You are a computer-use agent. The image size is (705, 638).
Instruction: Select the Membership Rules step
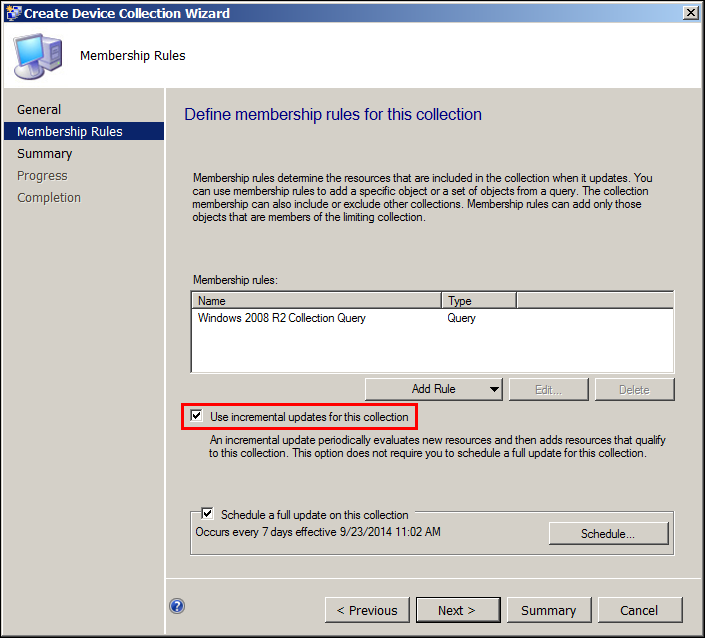point(70,131)
